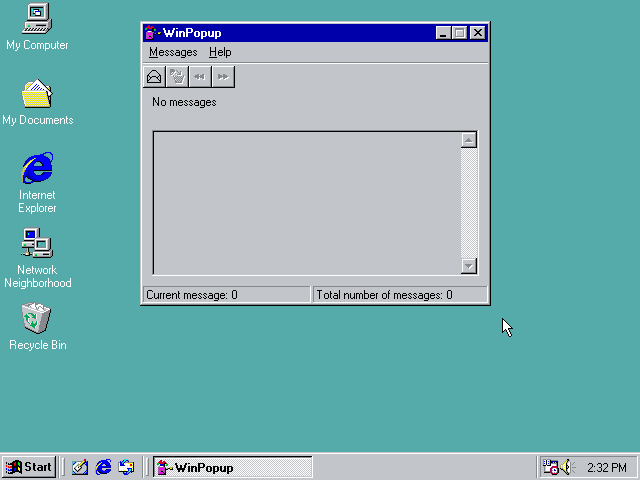Click inside the empty message text area
Image resolution: width=640 pixels, height=480 pixels.
(307, 203)
